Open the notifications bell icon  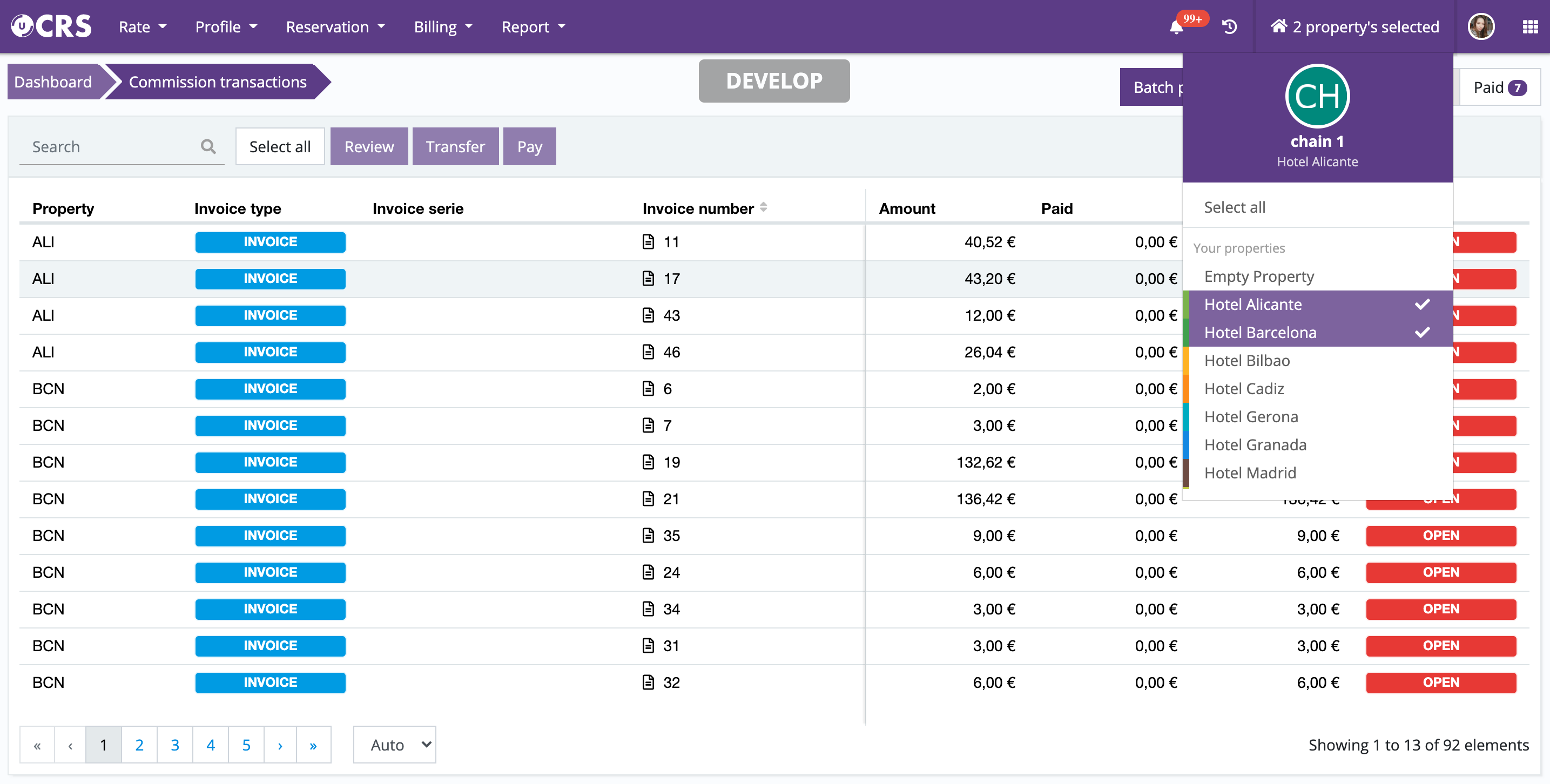click(x=1176, y=27)
